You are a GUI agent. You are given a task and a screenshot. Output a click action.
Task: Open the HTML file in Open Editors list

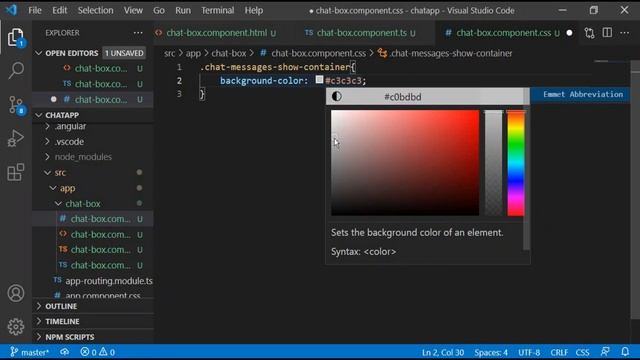(101, 69)
